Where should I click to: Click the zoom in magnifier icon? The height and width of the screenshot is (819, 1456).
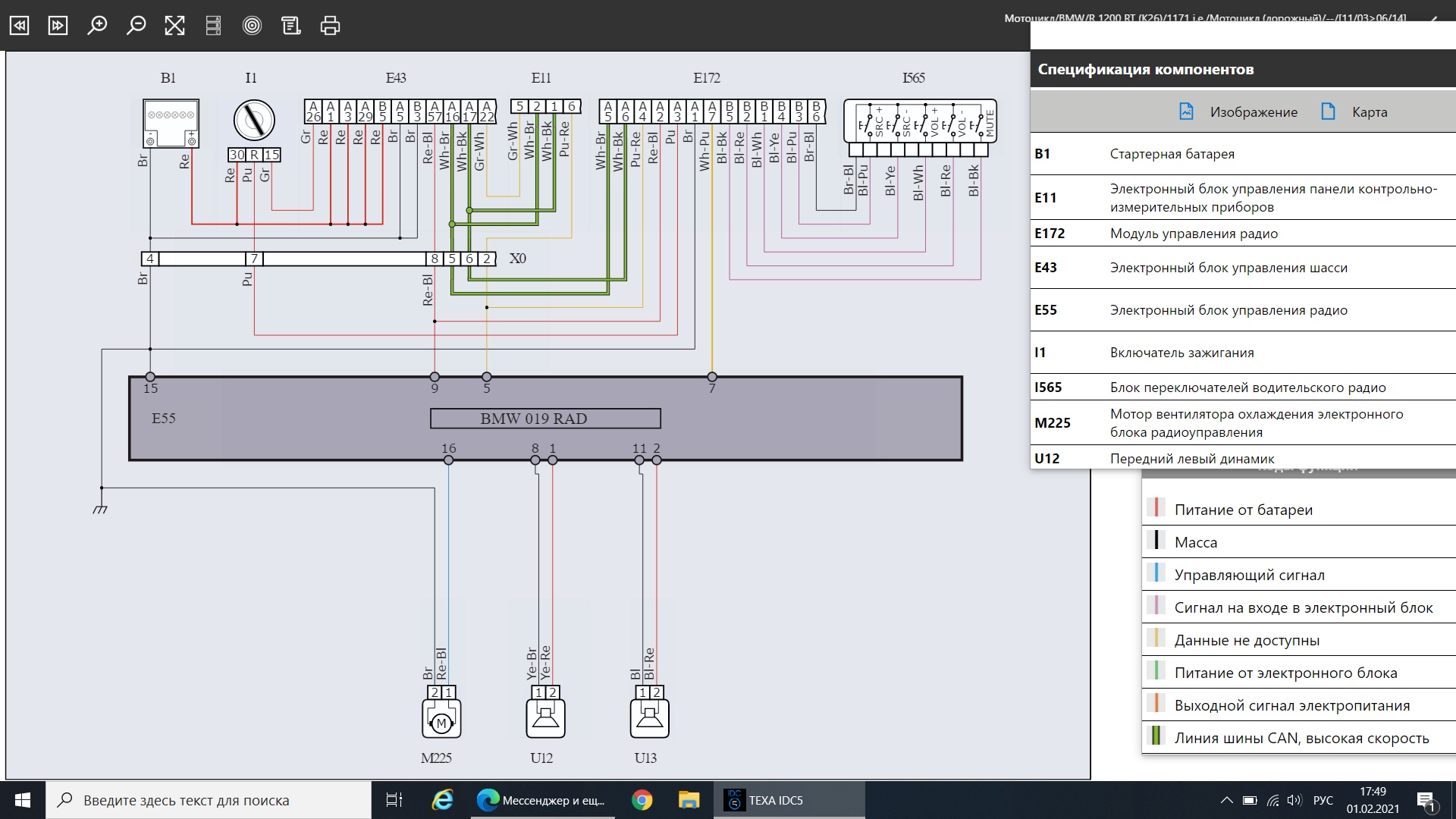[97, 26]
